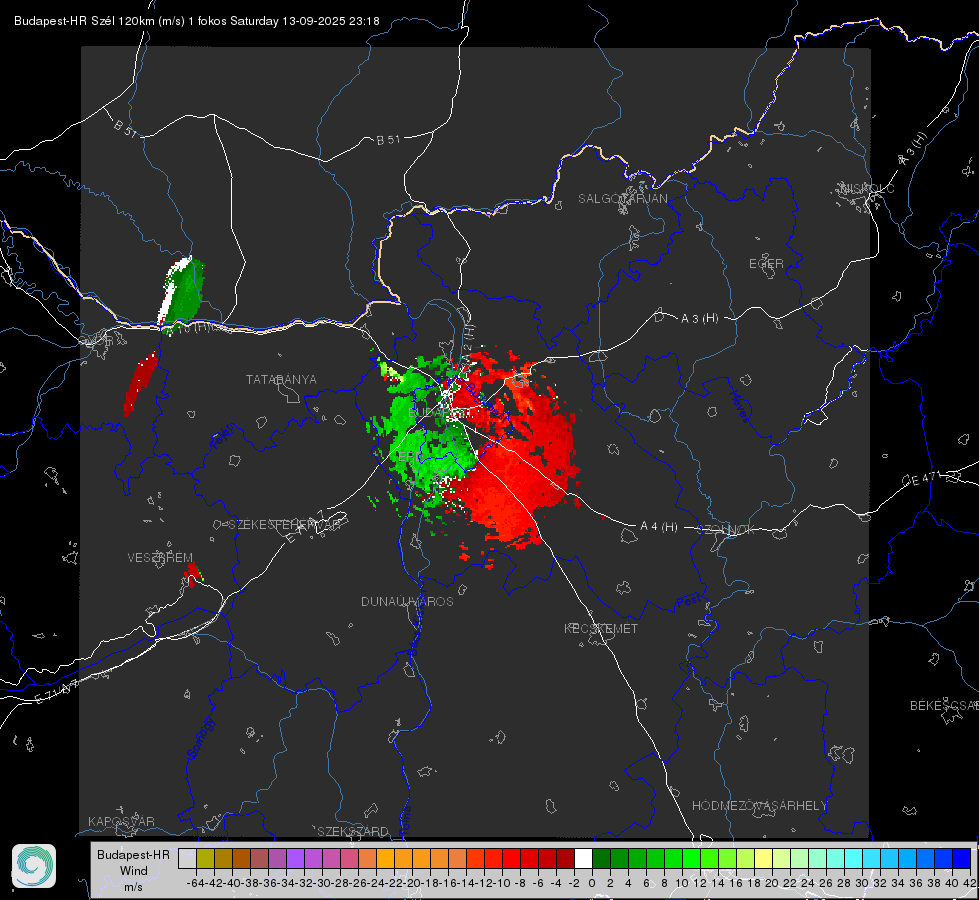Click the SZEKSZÁRD city label

(353, 831)
